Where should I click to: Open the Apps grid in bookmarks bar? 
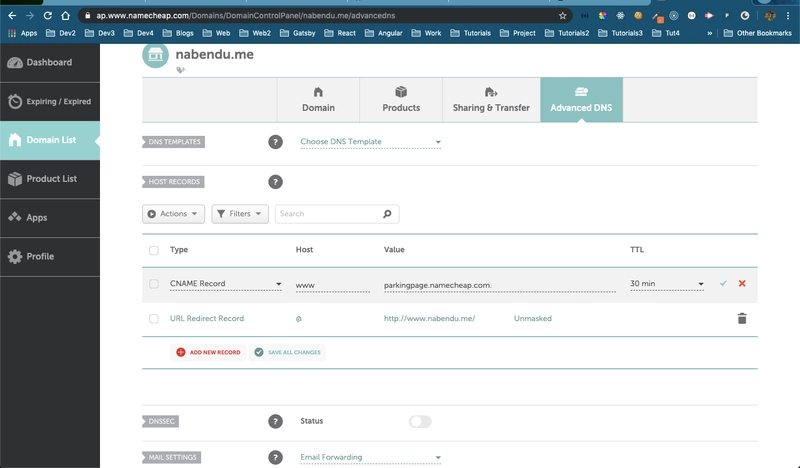(x=22, y=33)
